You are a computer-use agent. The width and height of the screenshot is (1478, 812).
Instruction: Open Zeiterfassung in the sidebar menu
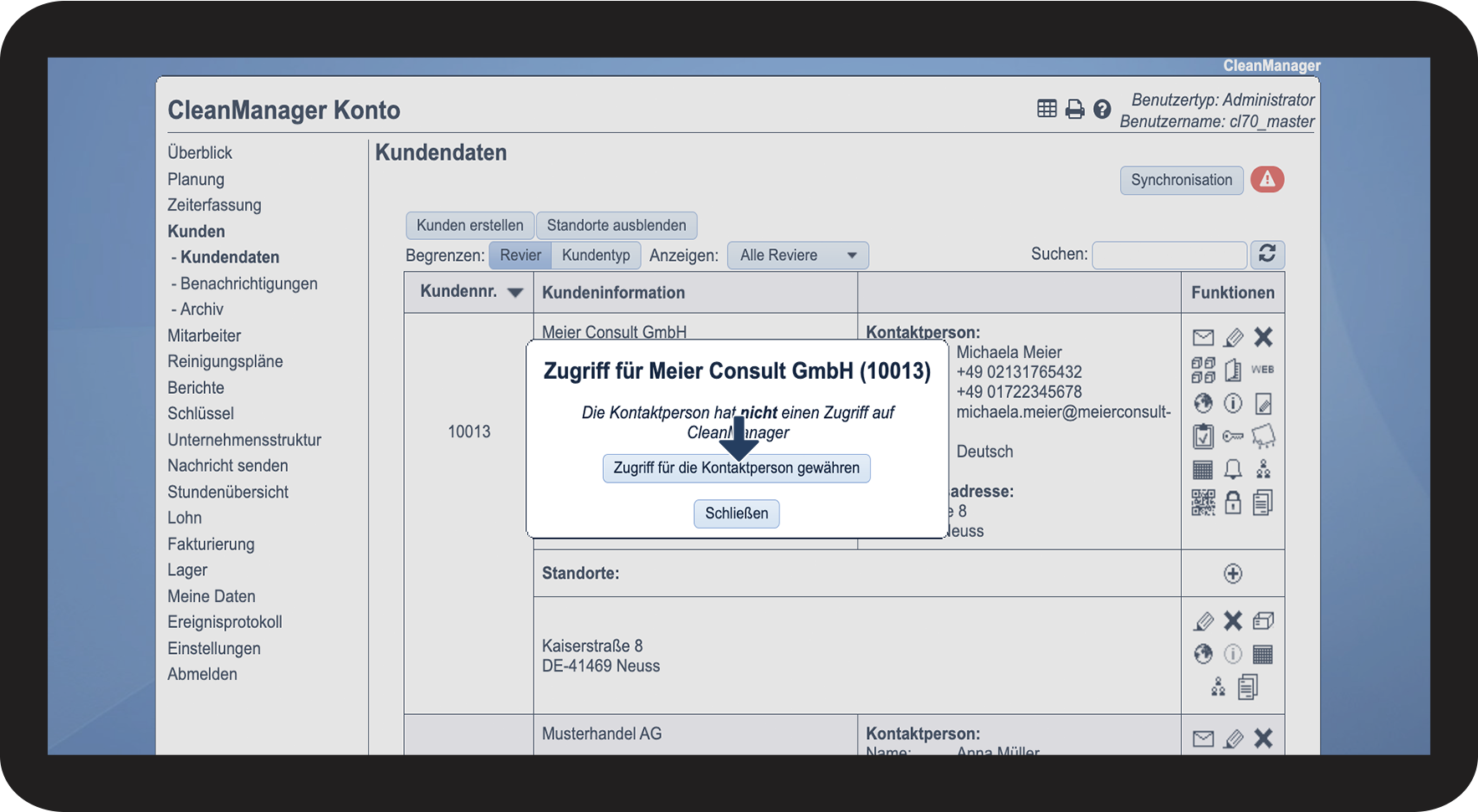coord(214,205)
